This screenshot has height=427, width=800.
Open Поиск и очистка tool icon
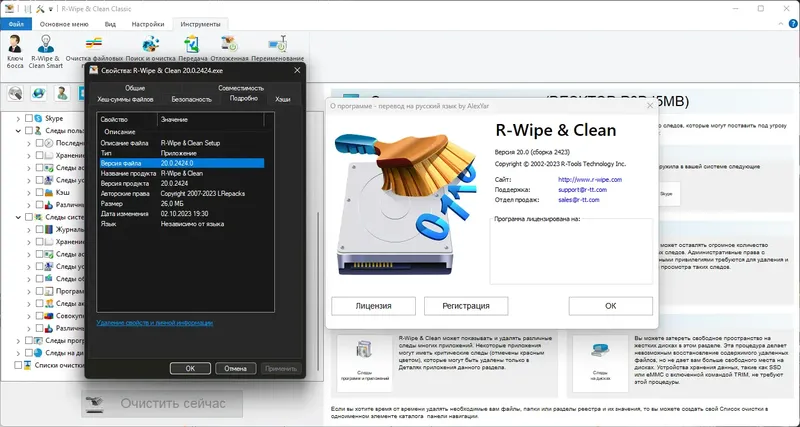tap(151, 44)
